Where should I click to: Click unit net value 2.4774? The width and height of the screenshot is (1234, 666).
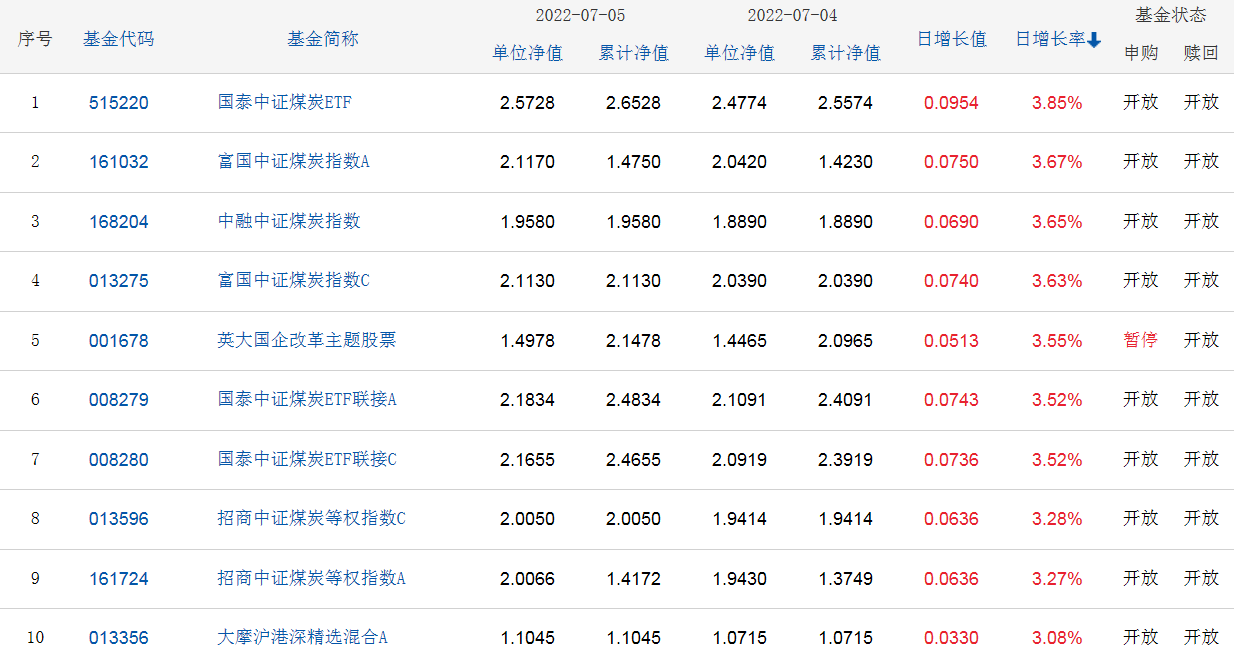(x=739, y=103)
